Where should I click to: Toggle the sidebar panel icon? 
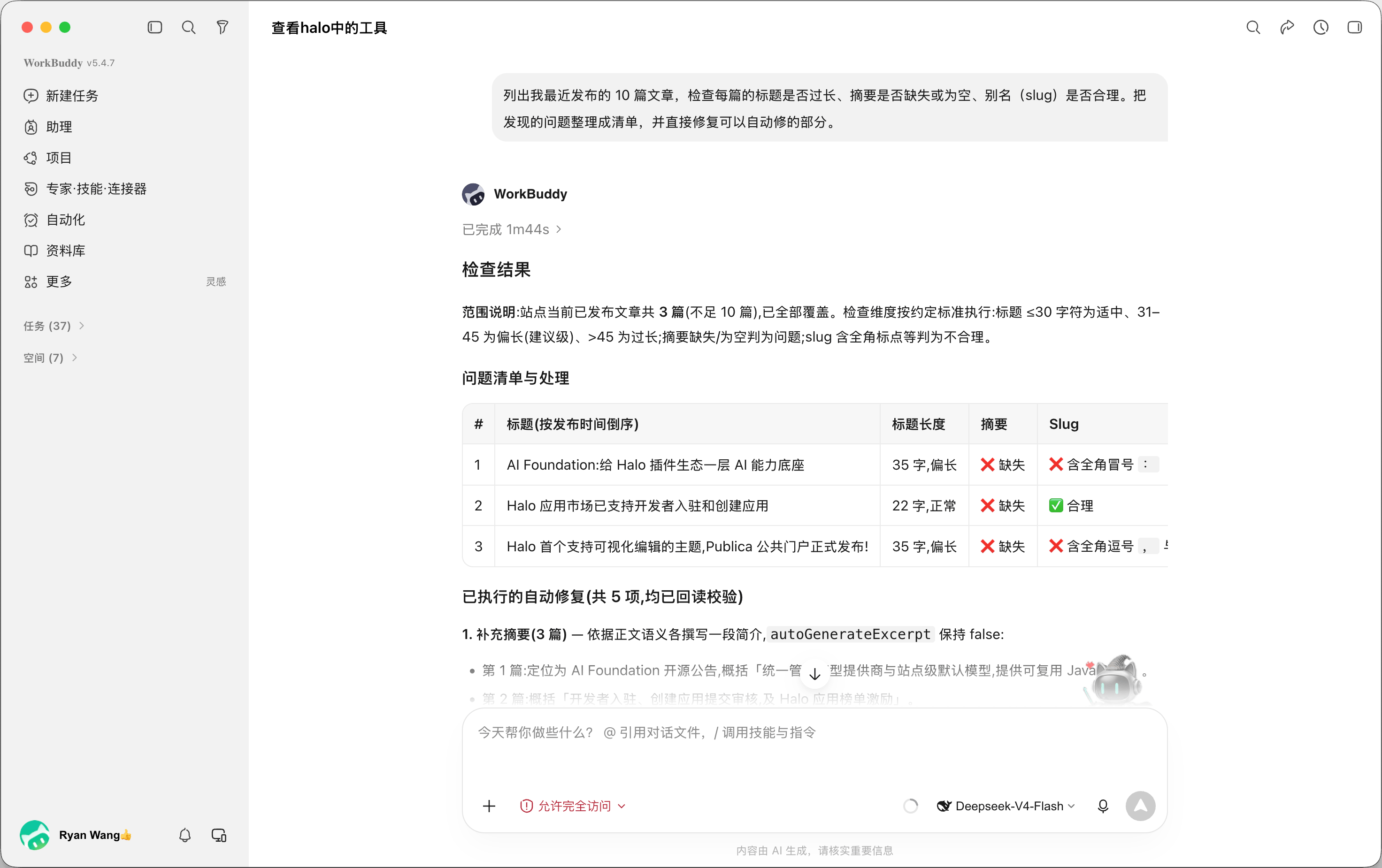[x=154, y=28]
